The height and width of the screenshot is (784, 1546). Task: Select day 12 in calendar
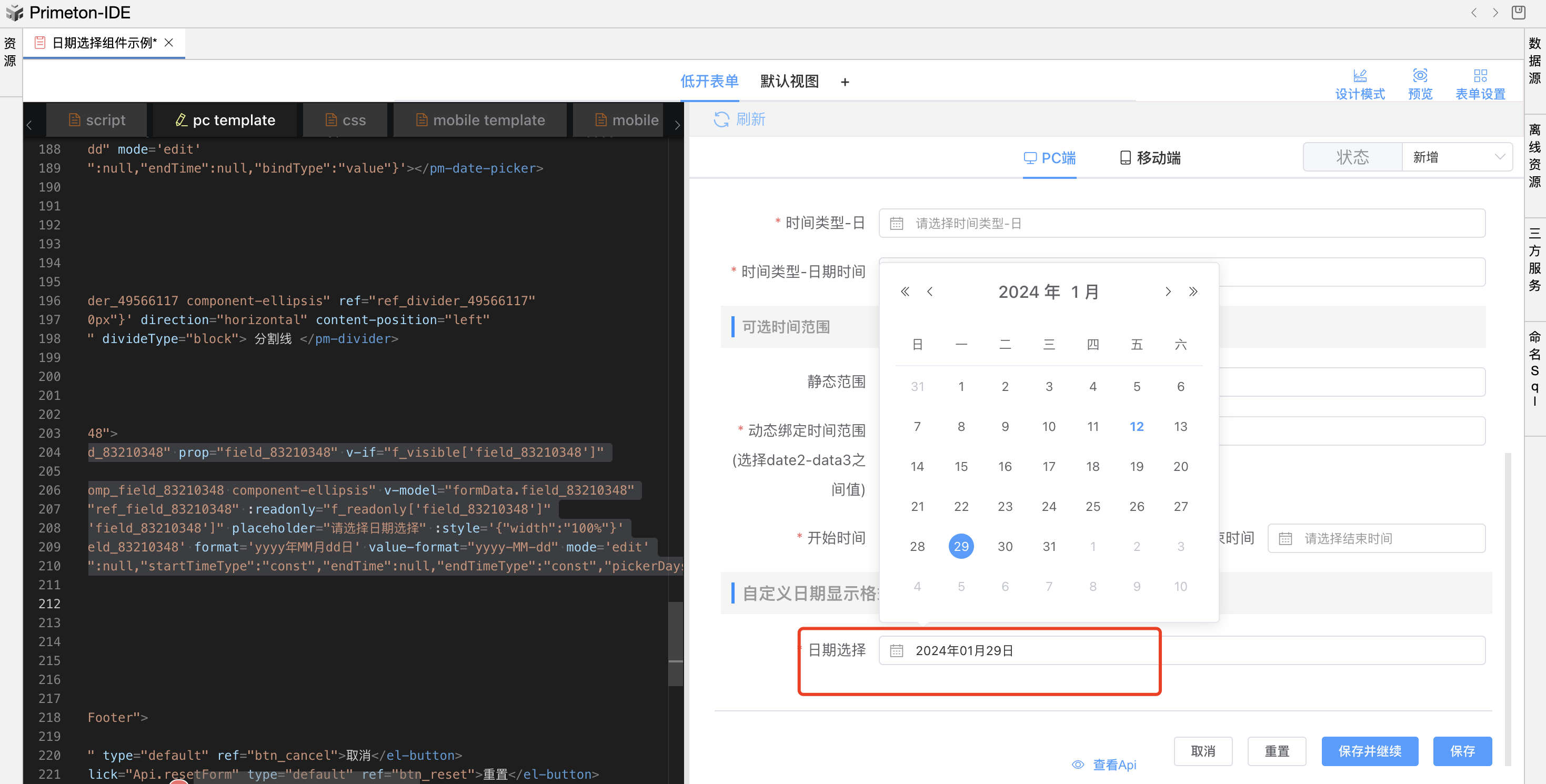1136,426
